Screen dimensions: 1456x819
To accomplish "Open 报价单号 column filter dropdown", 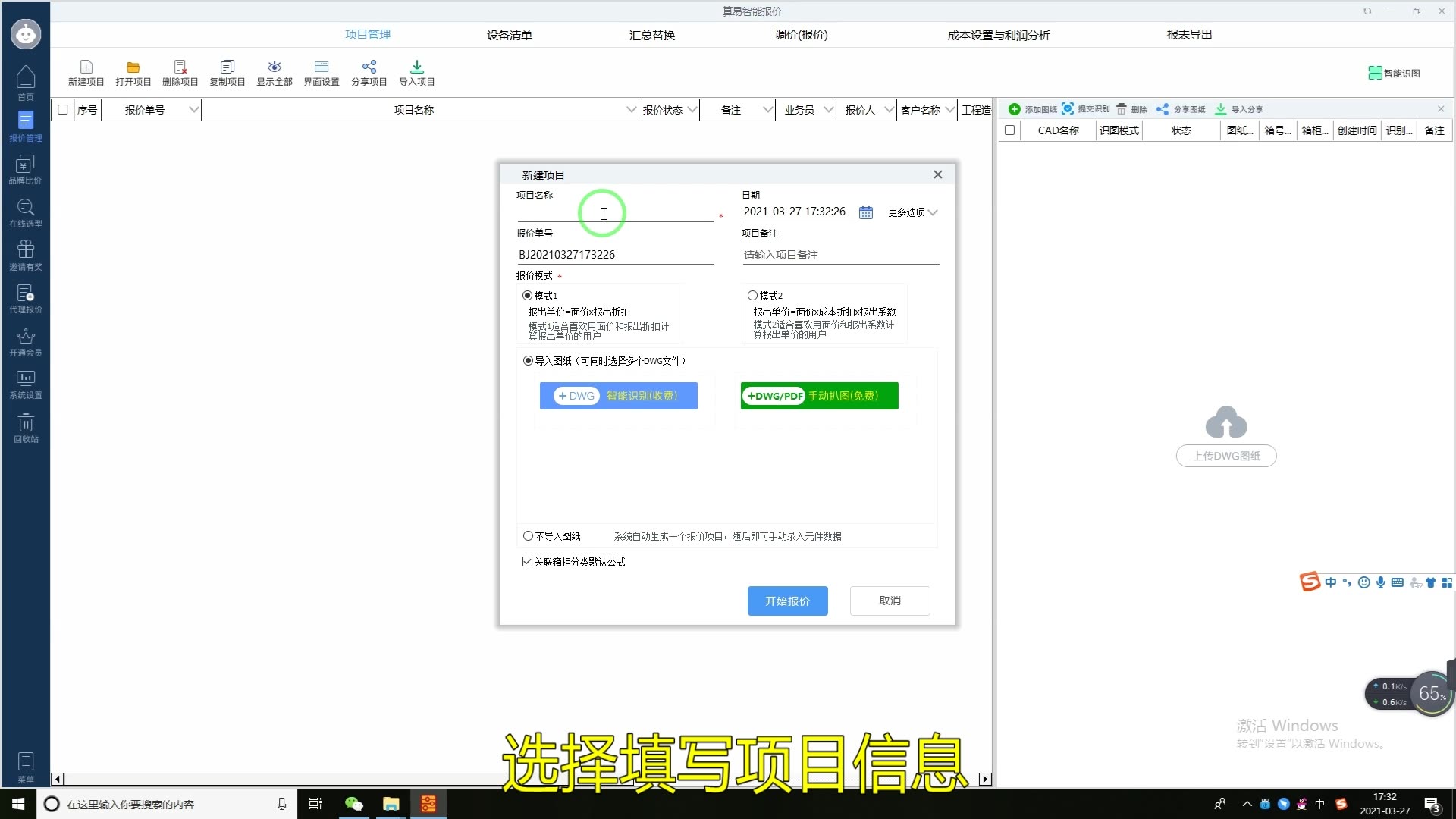I will (193, 110).
